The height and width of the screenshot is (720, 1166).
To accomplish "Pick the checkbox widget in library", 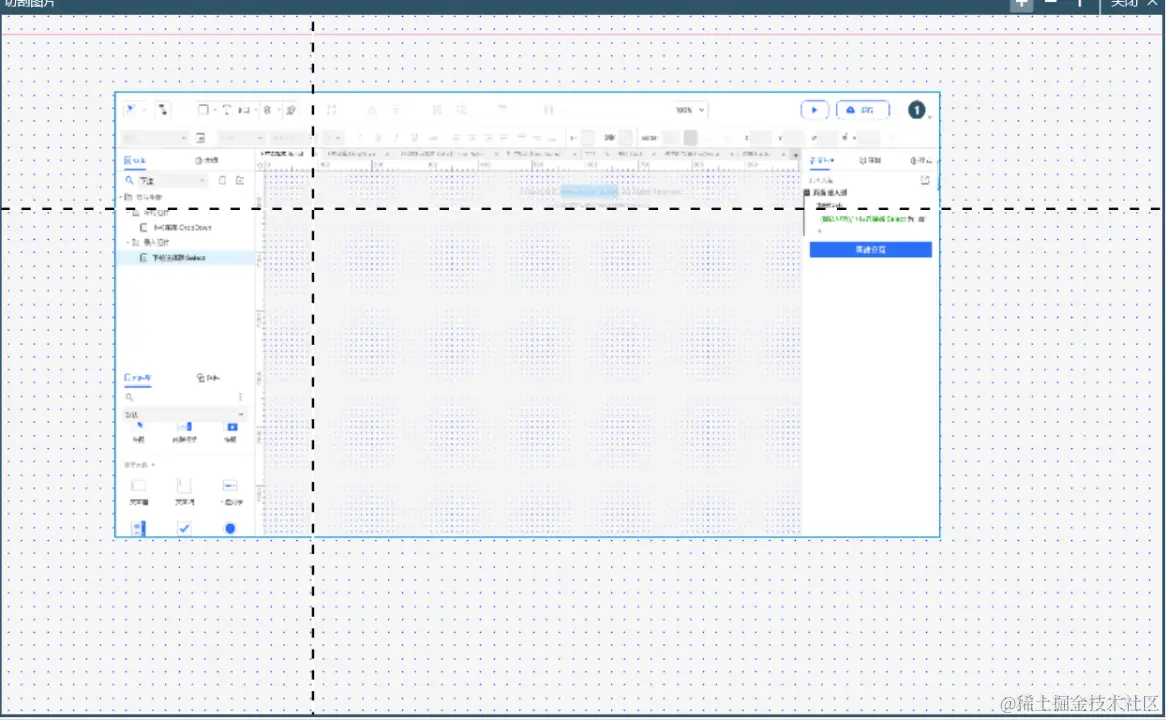I will coord(184,528).
